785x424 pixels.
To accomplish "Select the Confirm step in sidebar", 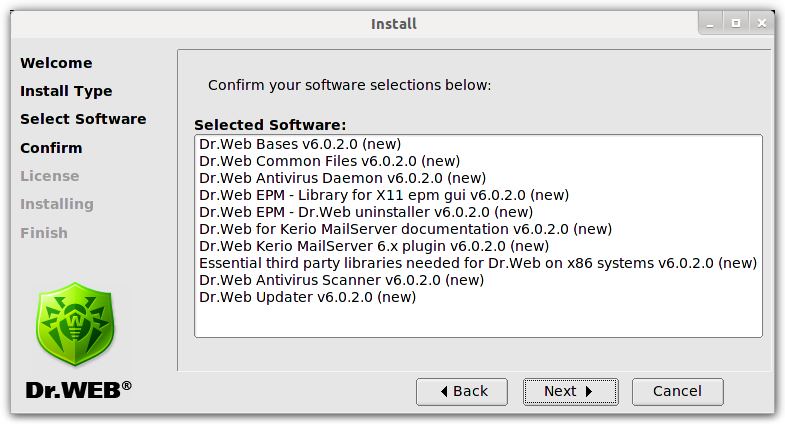I will [51, 148].
